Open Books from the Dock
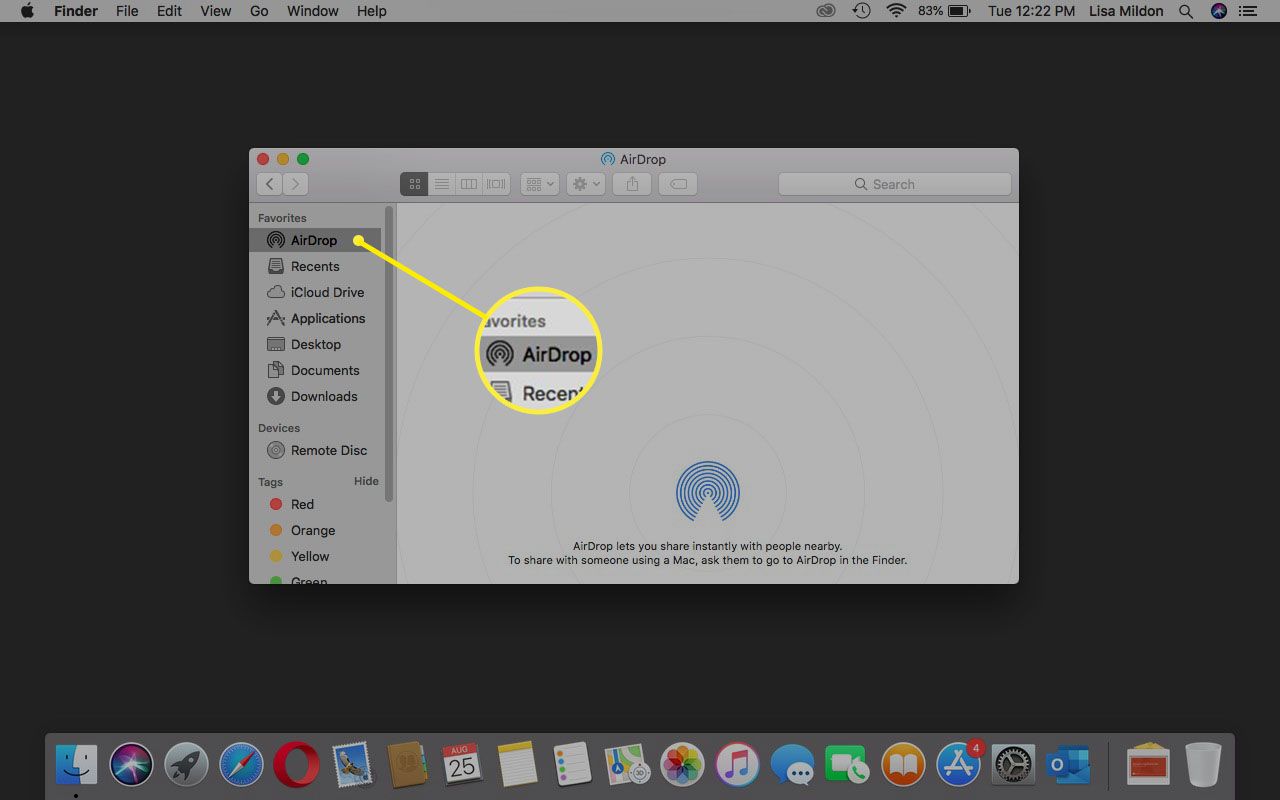Image resolution: width=1280 pixels, height=800 pixels. coord(903,765)
